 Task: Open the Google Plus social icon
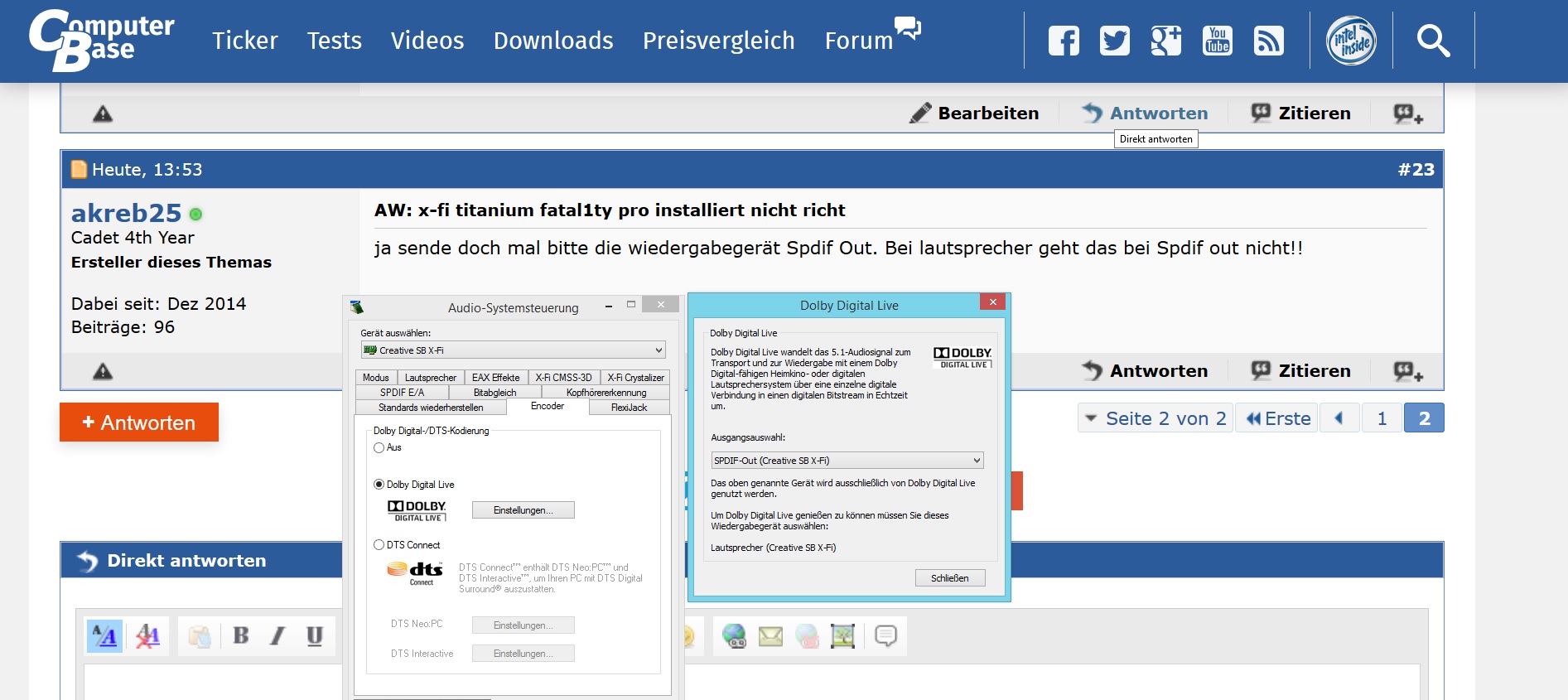(x=1166, y=41)
